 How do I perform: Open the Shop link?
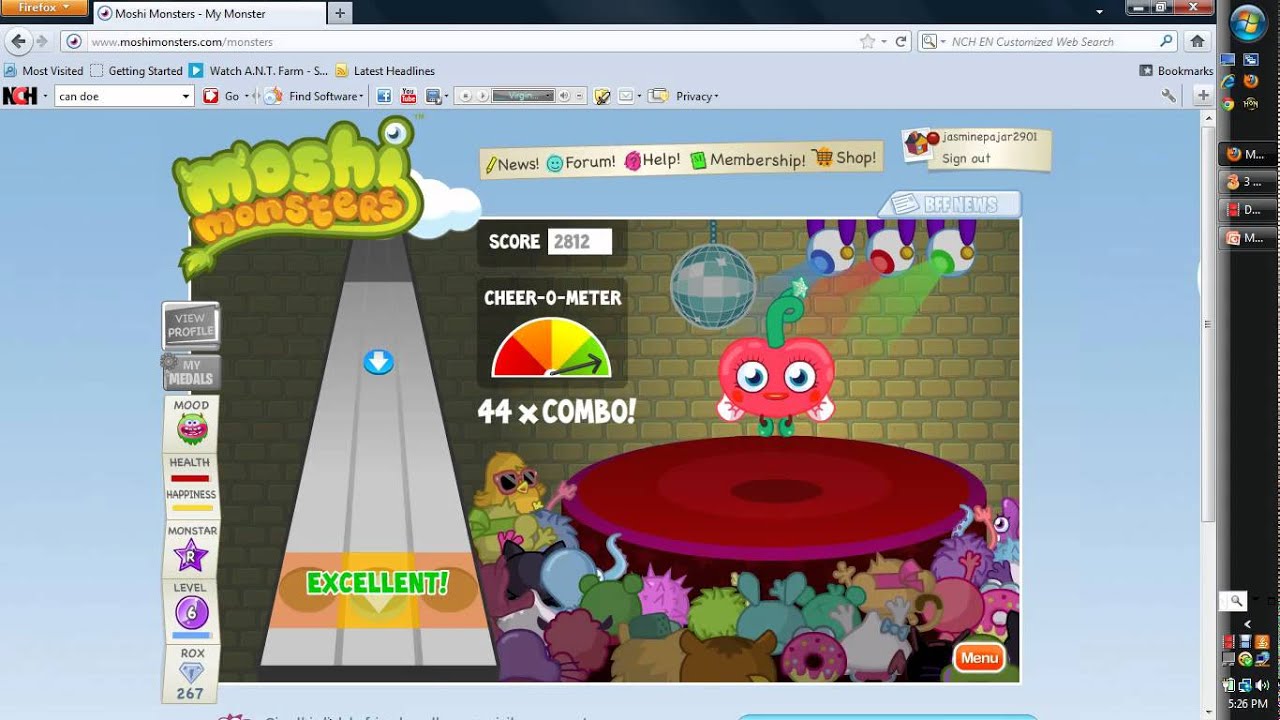846,157
